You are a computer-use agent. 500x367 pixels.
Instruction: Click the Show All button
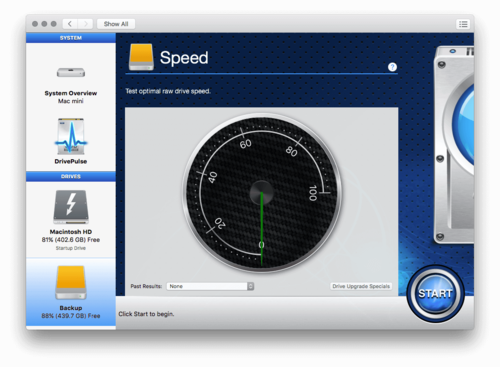[x=116, y=24]
